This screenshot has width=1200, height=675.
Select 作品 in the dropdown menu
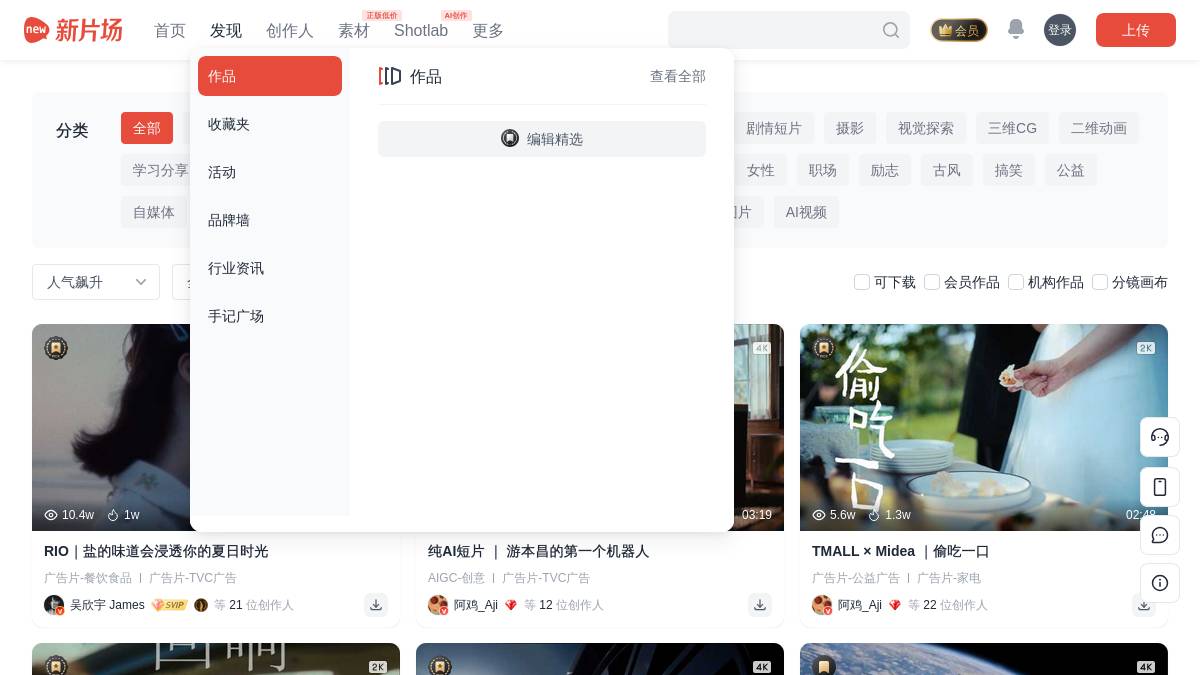click(270, 76)
